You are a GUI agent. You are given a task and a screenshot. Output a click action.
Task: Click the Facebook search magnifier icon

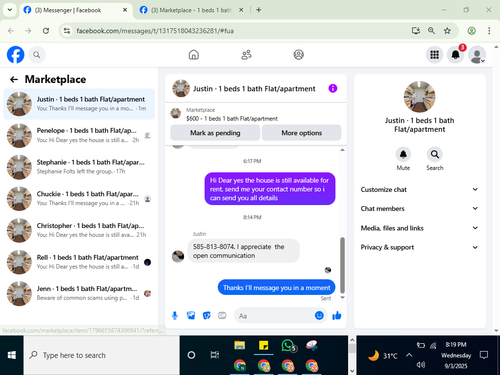coord(37,55)
